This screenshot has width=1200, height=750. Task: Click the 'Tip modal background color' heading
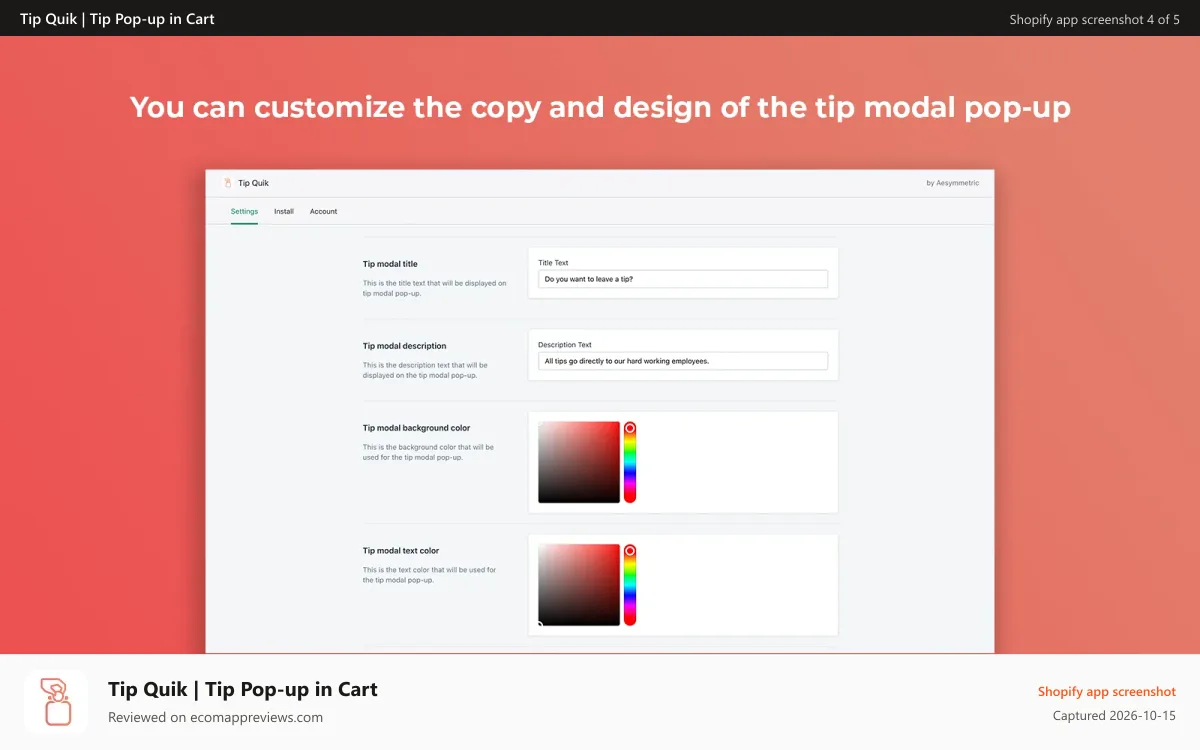(416, 428)
